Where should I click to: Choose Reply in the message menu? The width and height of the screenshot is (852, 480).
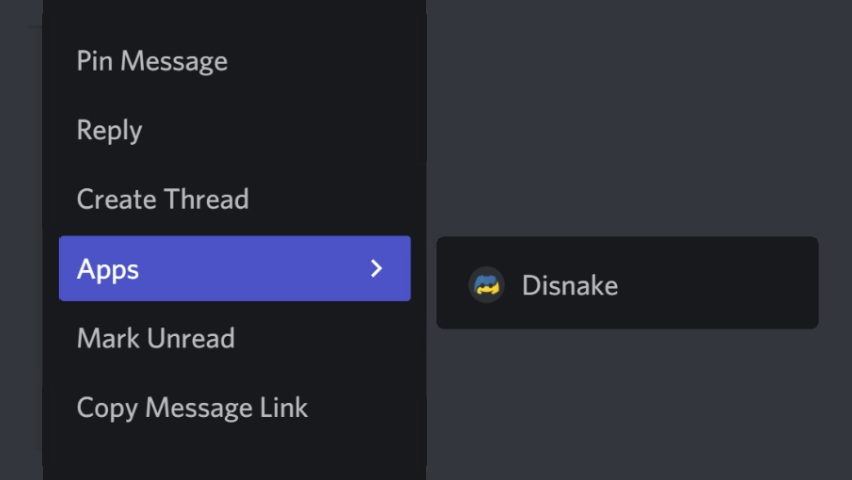[109, 130]
